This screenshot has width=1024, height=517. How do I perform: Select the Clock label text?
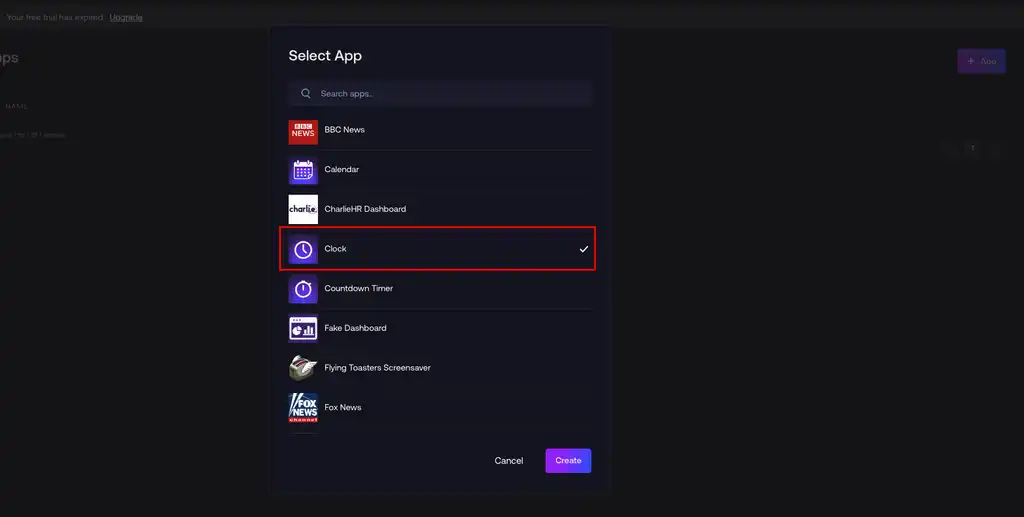335,249
